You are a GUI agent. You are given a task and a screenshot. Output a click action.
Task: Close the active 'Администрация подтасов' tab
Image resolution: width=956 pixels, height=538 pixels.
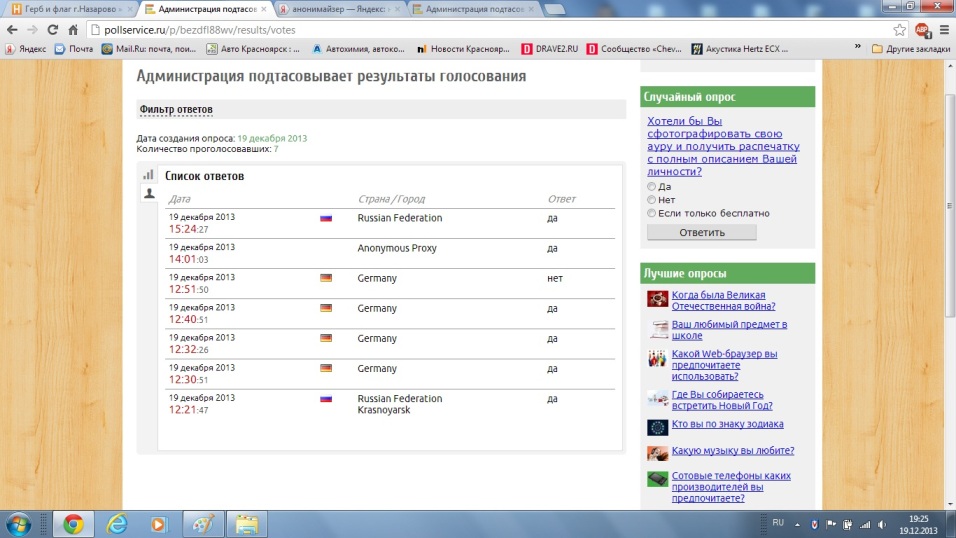coord(264,9)
